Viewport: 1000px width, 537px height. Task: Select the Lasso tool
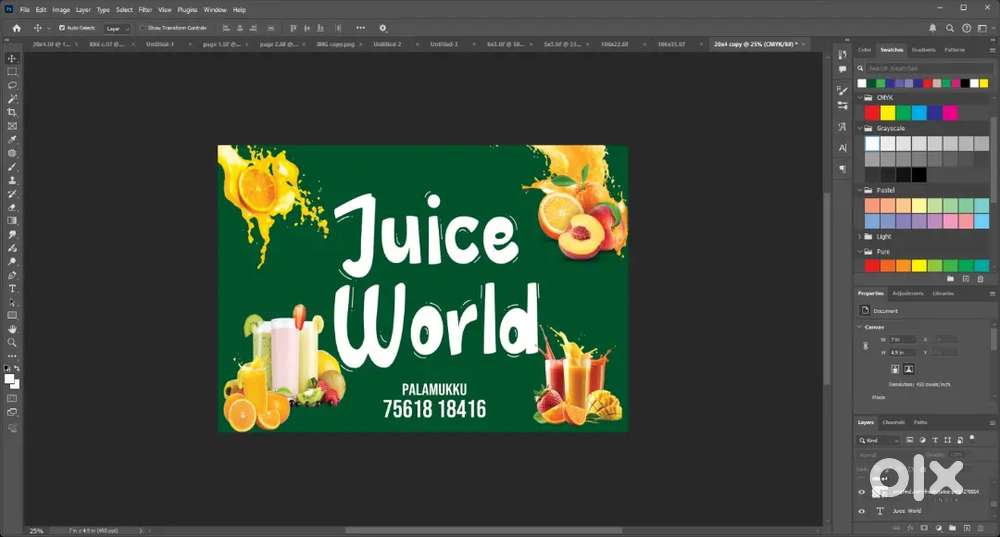12,85
